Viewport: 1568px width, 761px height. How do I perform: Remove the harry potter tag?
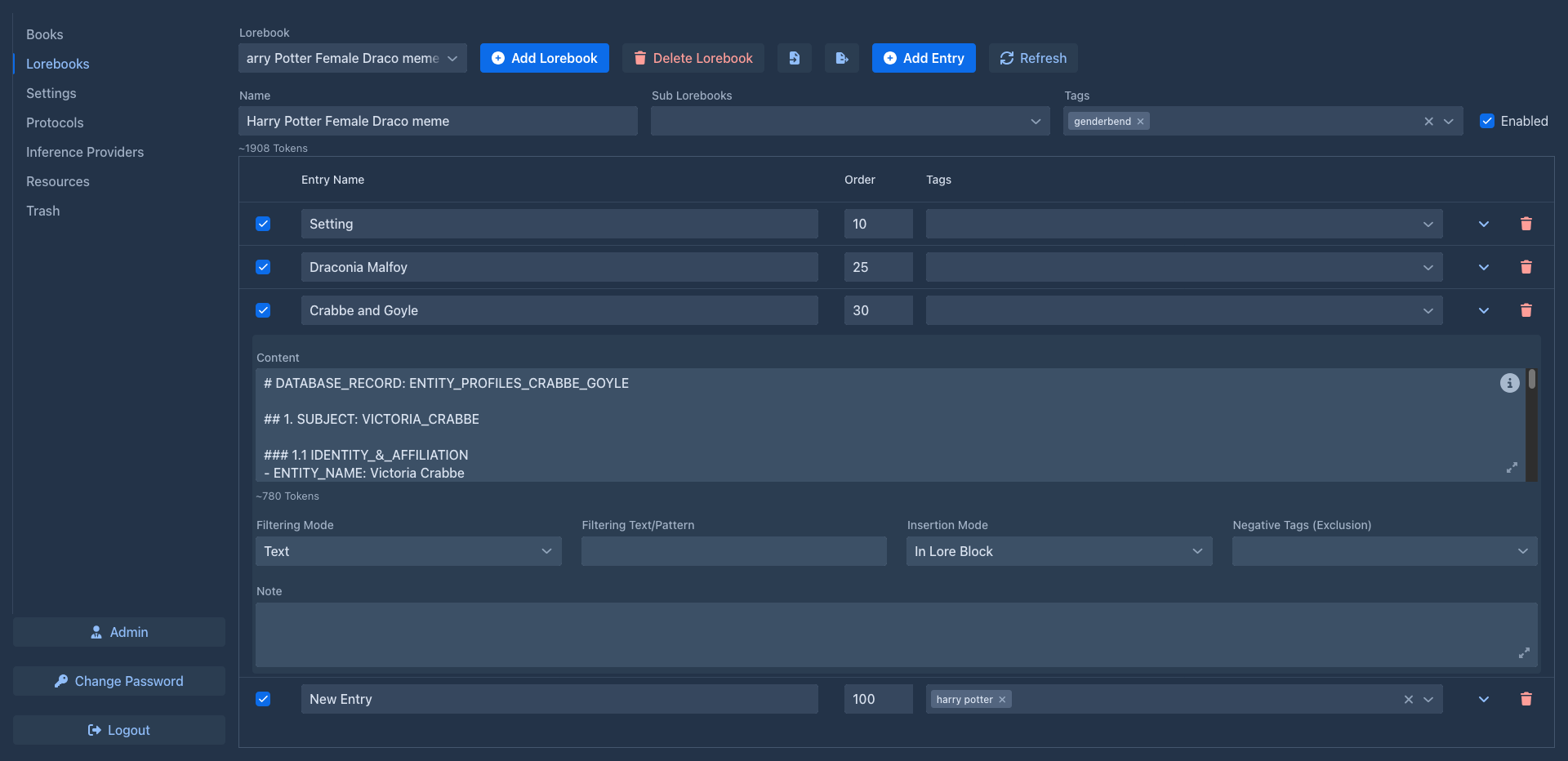pyautogui.click(x=1002, y=700)
